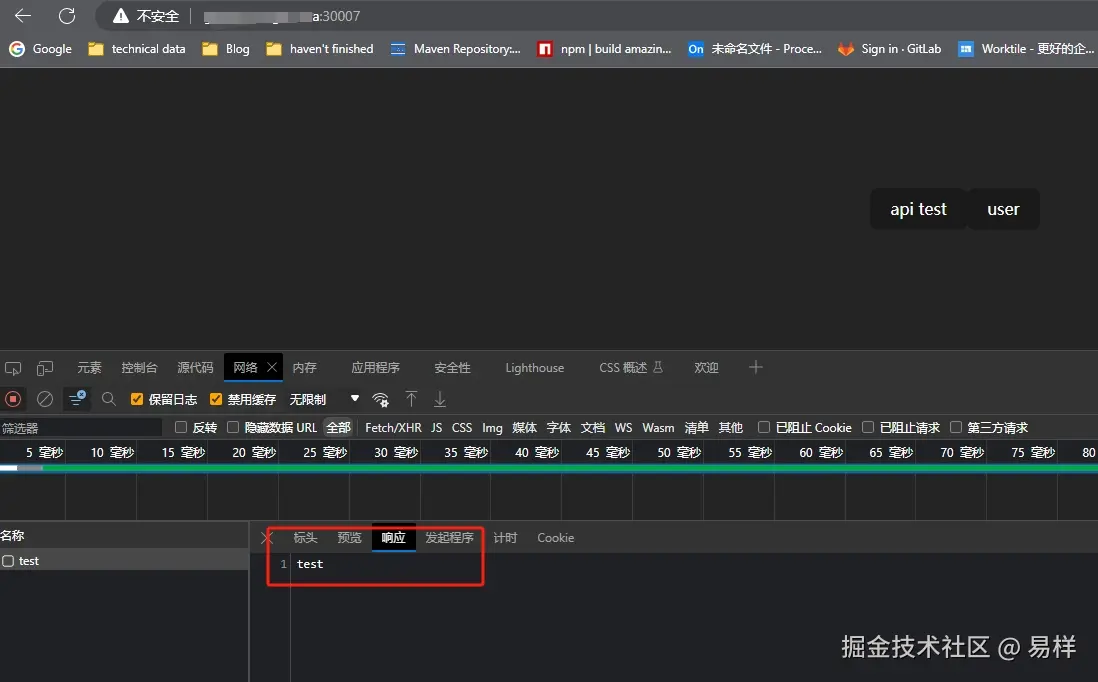Switch to the CSS 概述 tab
Screen dimensions: 1098x682
630,368
